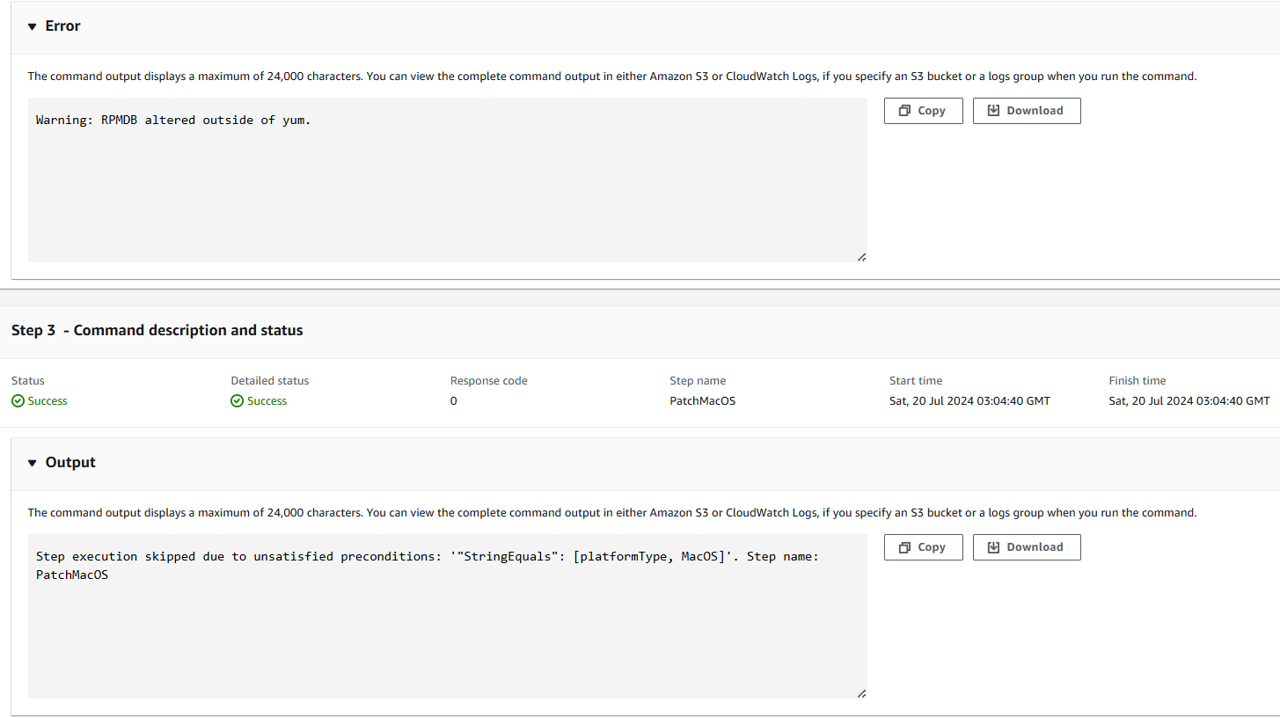Click the Output section header label

[70, 462]
